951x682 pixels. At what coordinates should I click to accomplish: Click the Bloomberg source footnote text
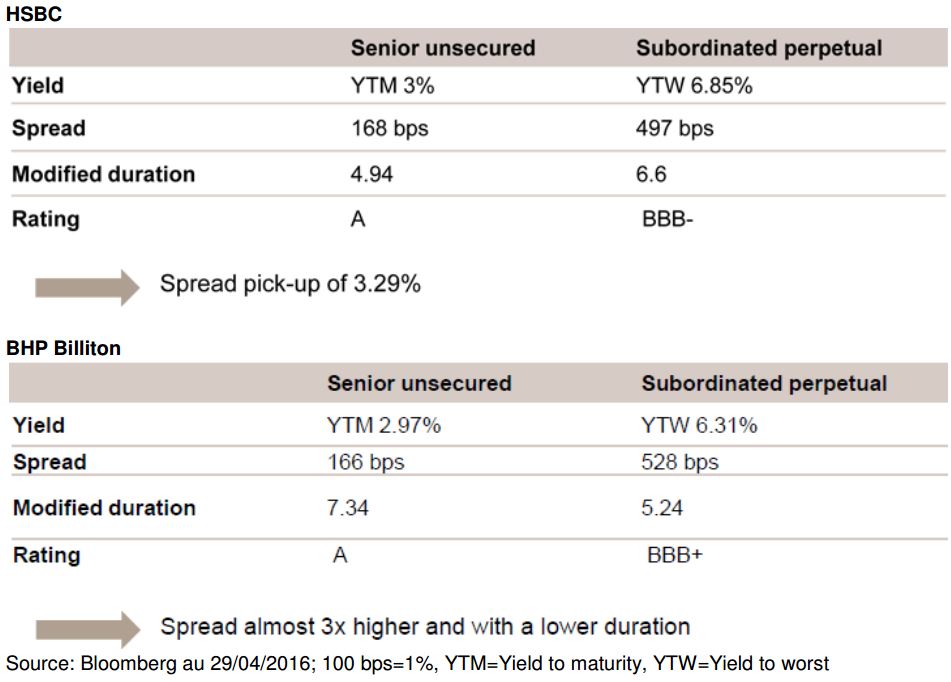(x=417, y=664)
